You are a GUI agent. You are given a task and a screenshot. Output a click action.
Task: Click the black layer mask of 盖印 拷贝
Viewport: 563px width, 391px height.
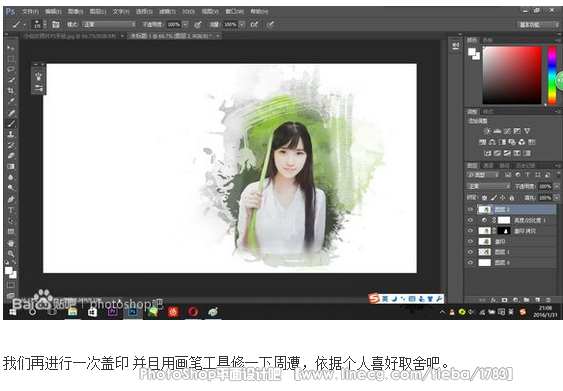point(503,231)
